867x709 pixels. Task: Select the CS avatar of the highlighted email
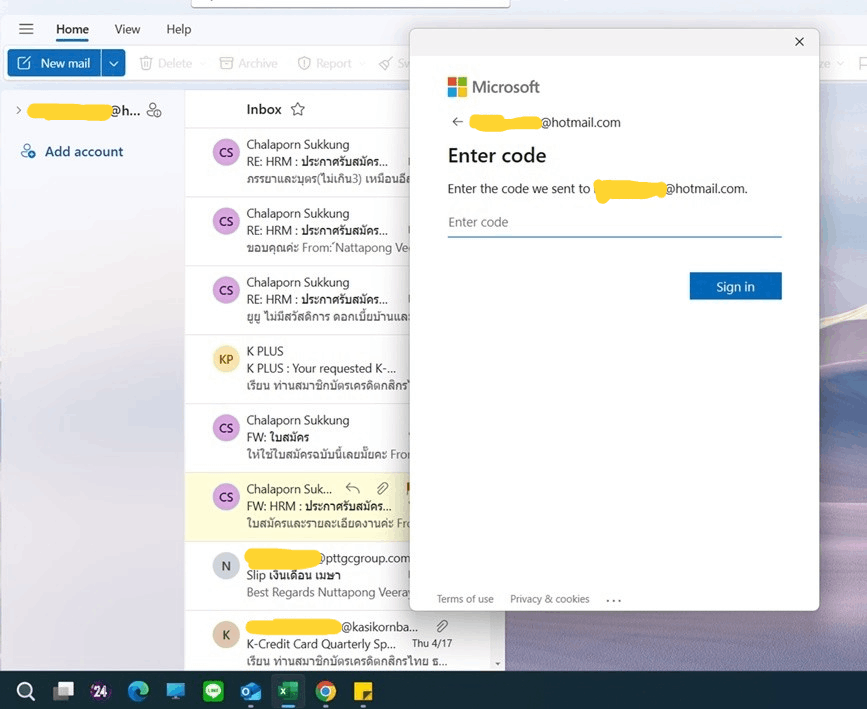pos(226,497)
